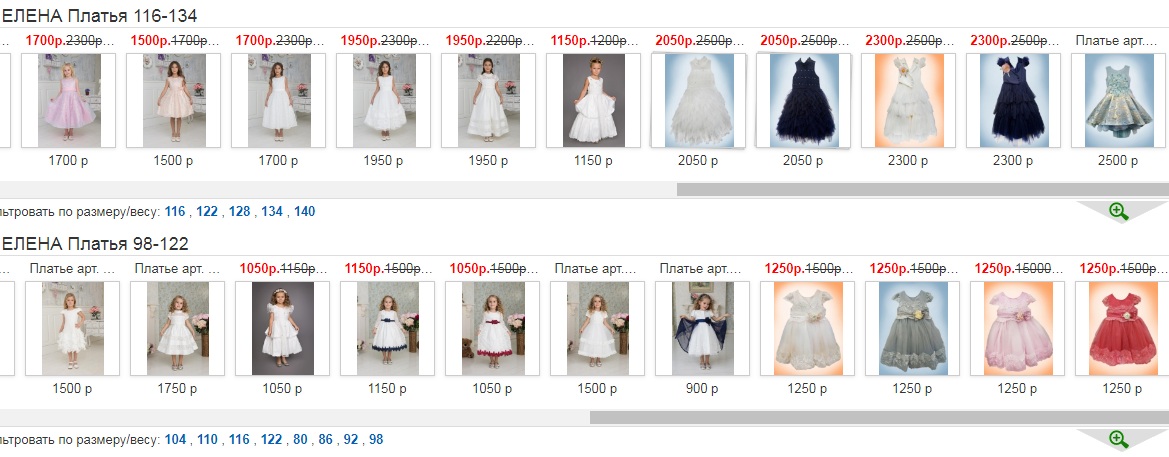The height and width of the screenshot is (457, 1169).
Task: Open the navy cape dress thumbnail priced 900 р
Action: (x=703, y=329)
